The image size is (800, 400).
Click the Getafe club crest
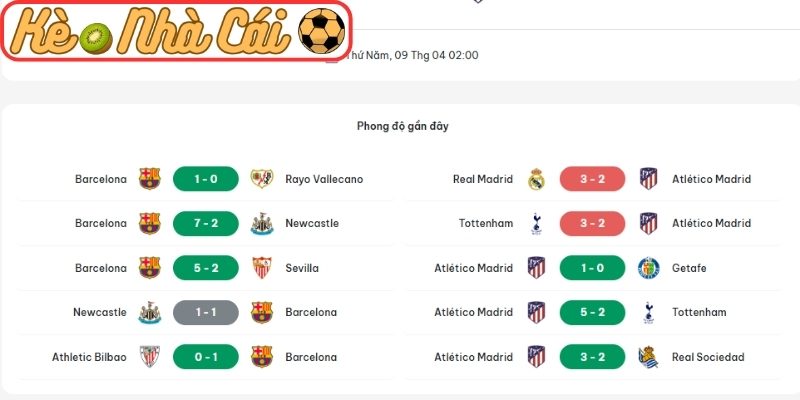point(648,268)
